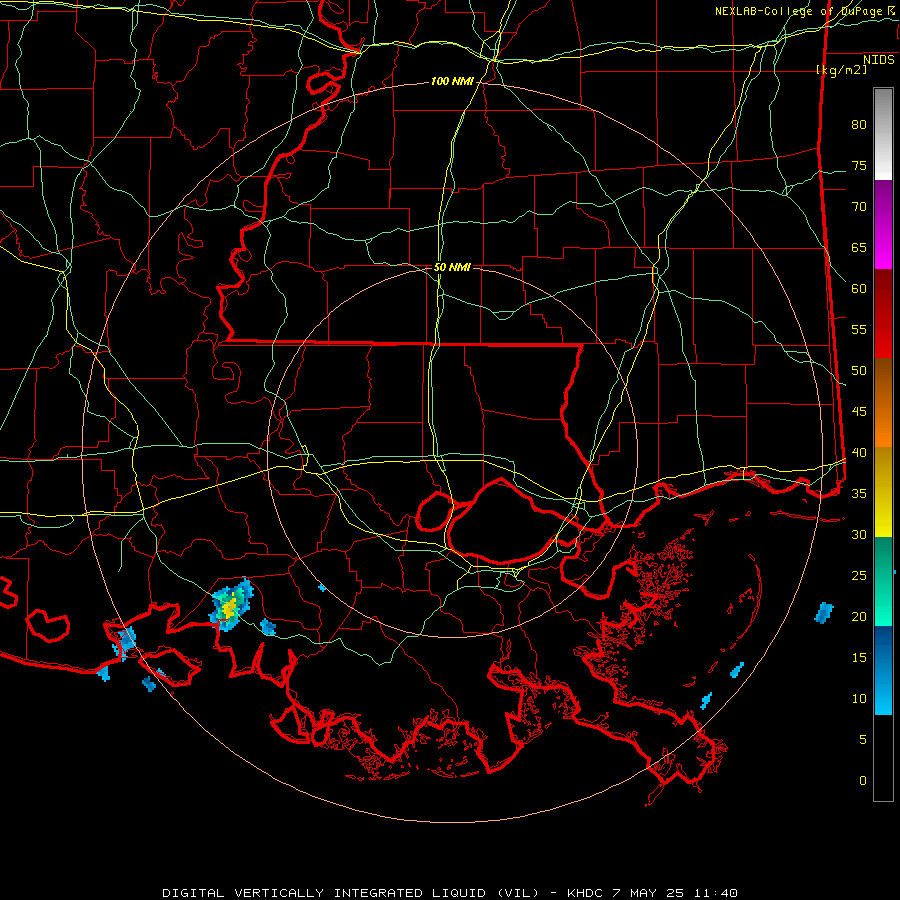
Task: Select the 50 value on color scale
Action: click(859, 370)
